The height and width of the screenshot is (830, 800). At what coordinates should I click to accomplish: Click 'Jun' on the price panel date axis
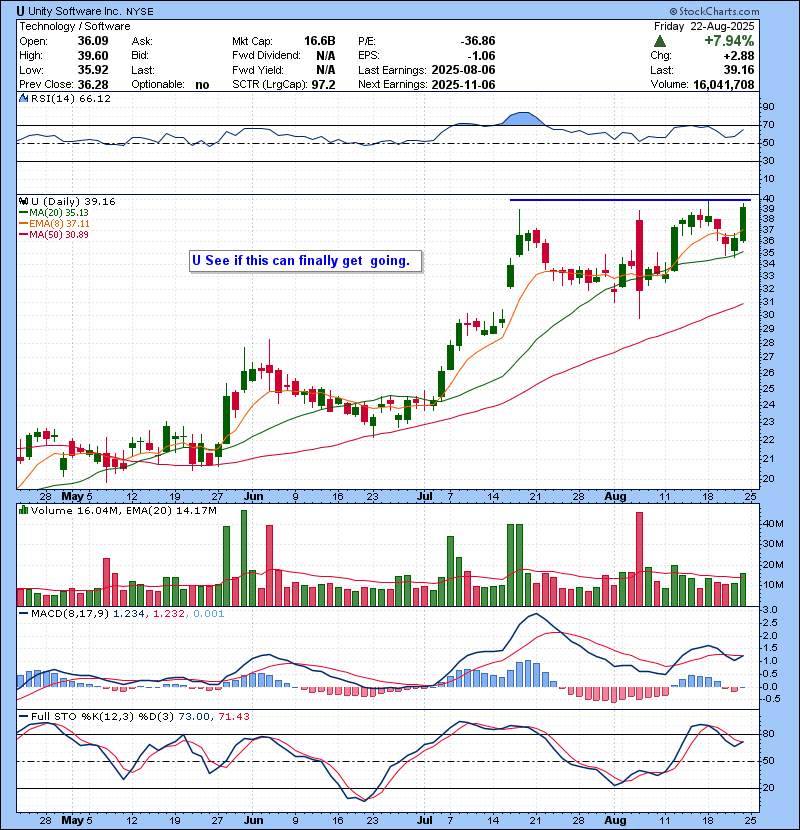[254, 497]
